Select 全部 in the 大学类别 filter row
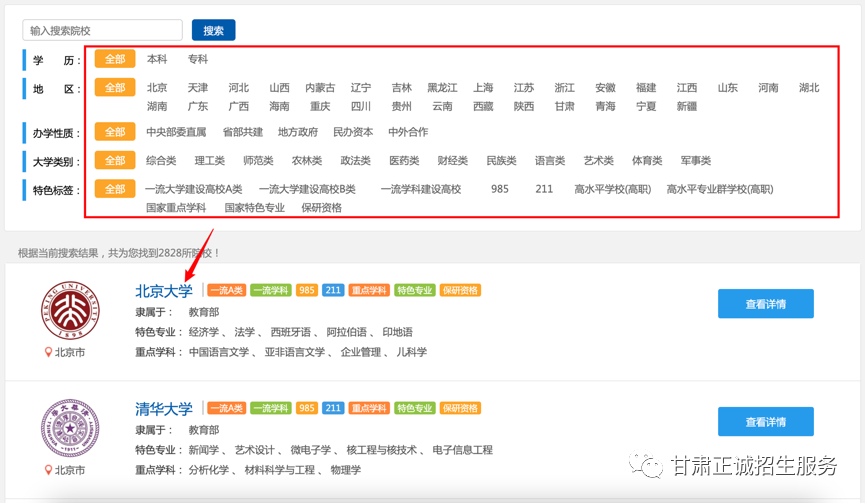This screenshot has width=865, height=503. coord(115,160)
